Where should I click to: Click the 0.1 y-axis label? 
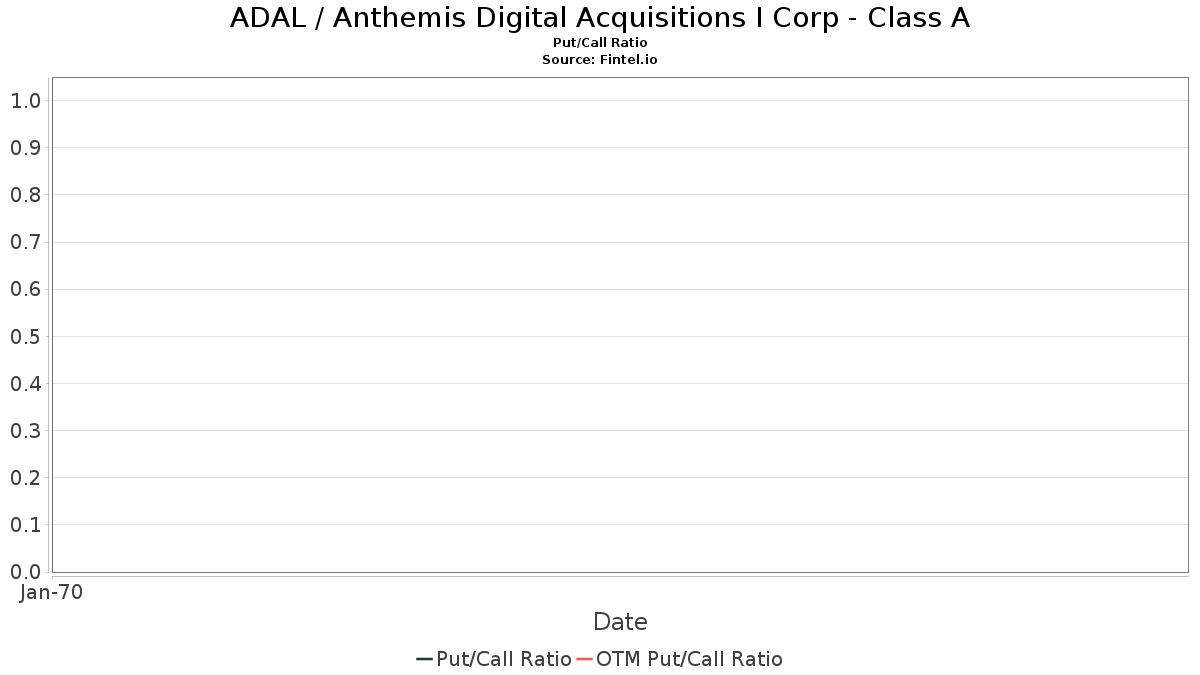point(26,524)
